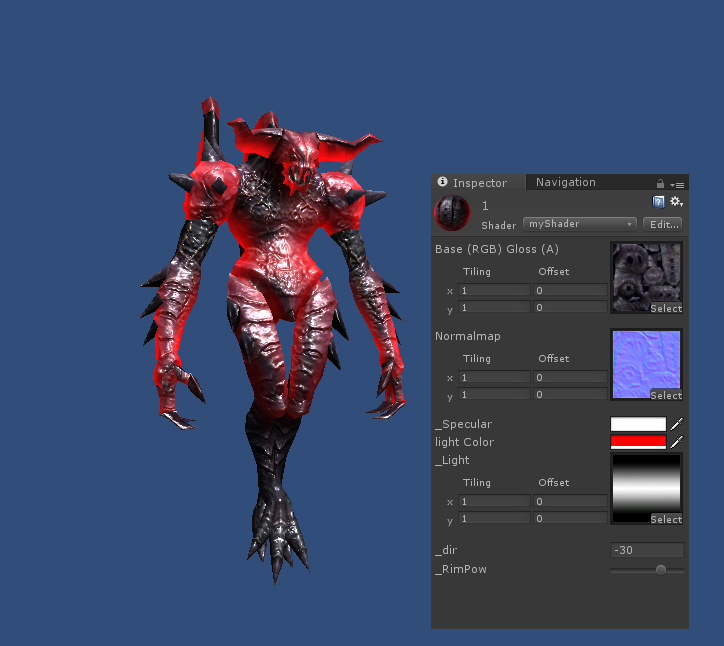The height and width of the screenshot is (646, 724).
Task: Click Select on the Base (RGB) texture
Action: pyautogui.click(x=666, y=309)
